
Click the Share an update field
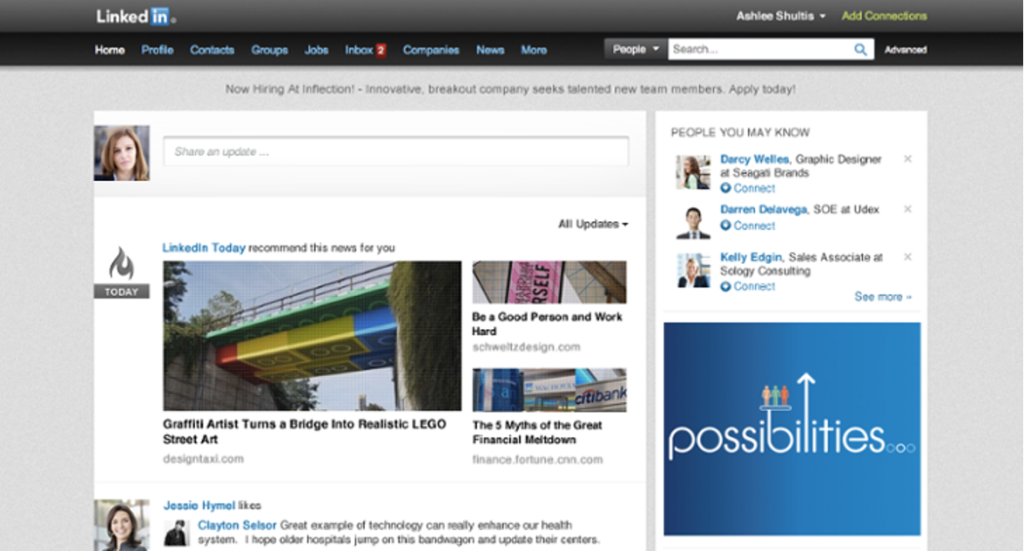tap(396, 151)
